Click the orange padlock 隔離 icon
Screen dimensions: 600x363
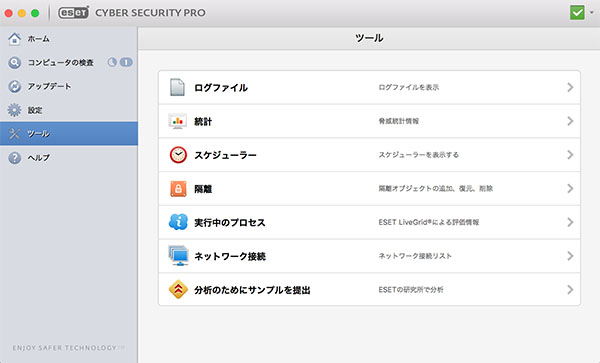178,189
